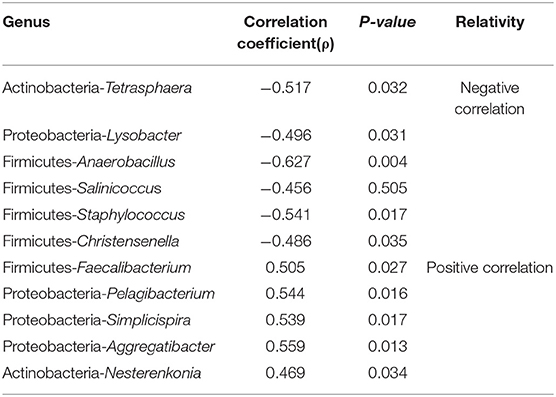556x397 pixels.
Task: Click the Actinobacteria-Tetrasphaera row label
Action: 97,88
